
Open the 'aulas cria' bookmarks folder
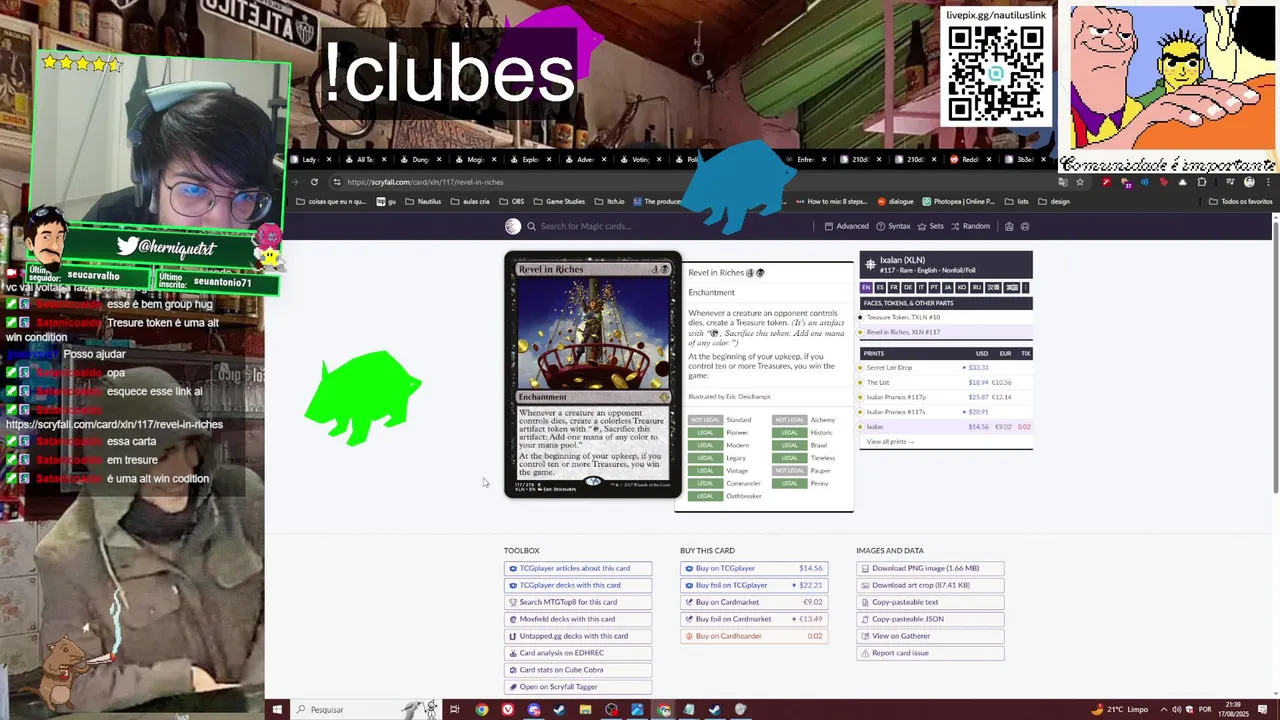(x=471, y=201)
